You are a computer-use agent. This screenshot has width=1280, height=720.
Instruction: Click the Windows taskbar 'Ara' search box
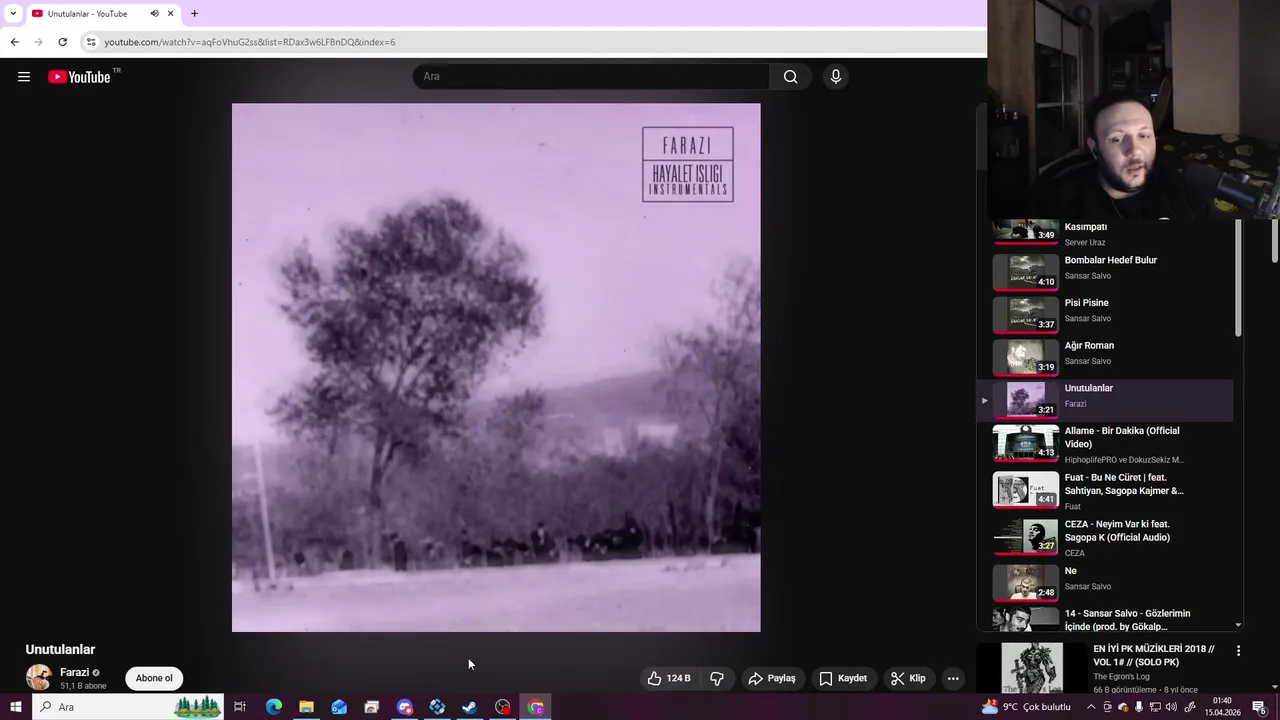[x=128, y=707]
